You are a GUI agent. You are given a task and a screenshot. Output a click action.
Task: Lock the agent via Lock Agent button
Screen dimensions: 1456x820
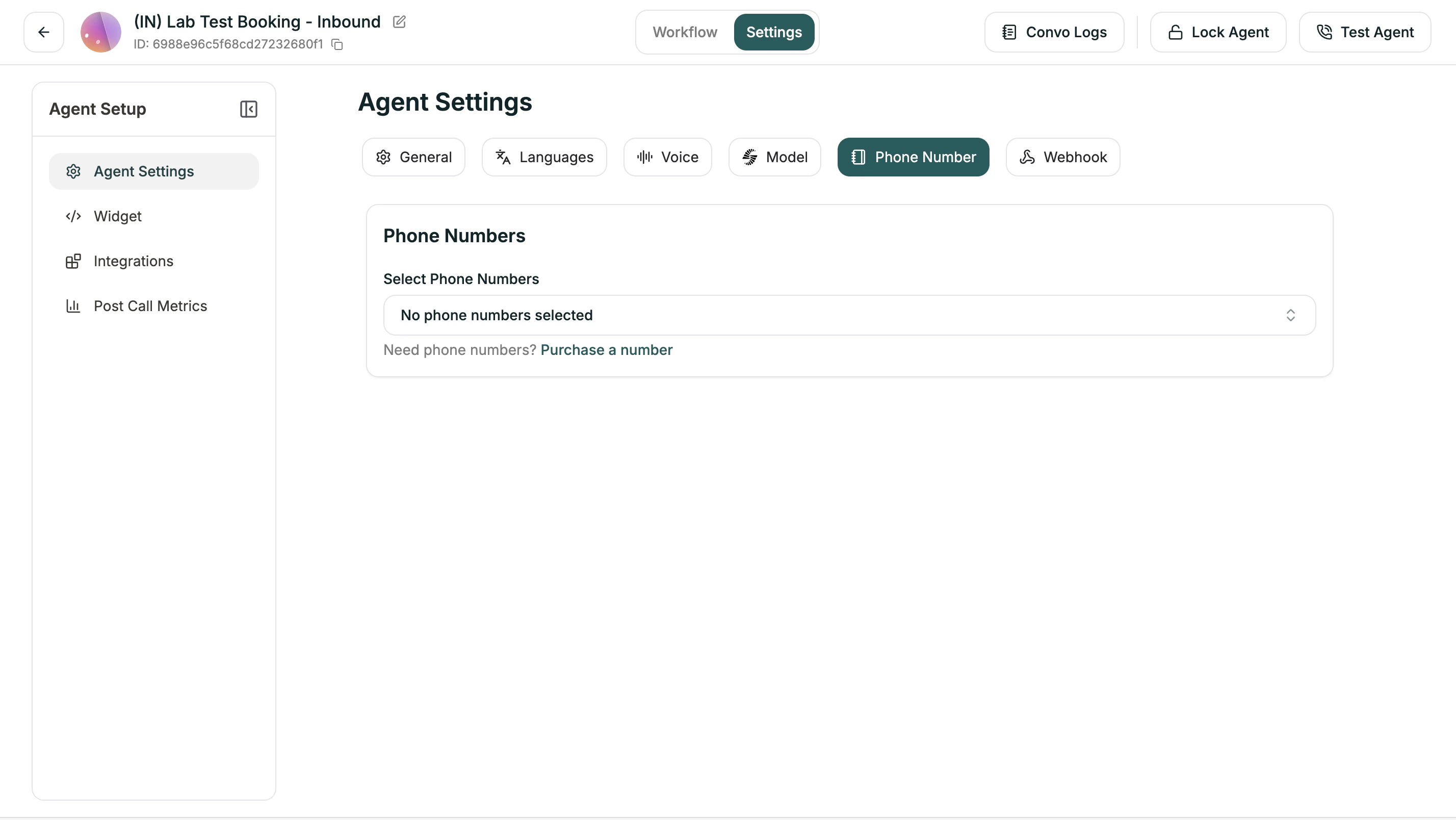(1218, 32)
